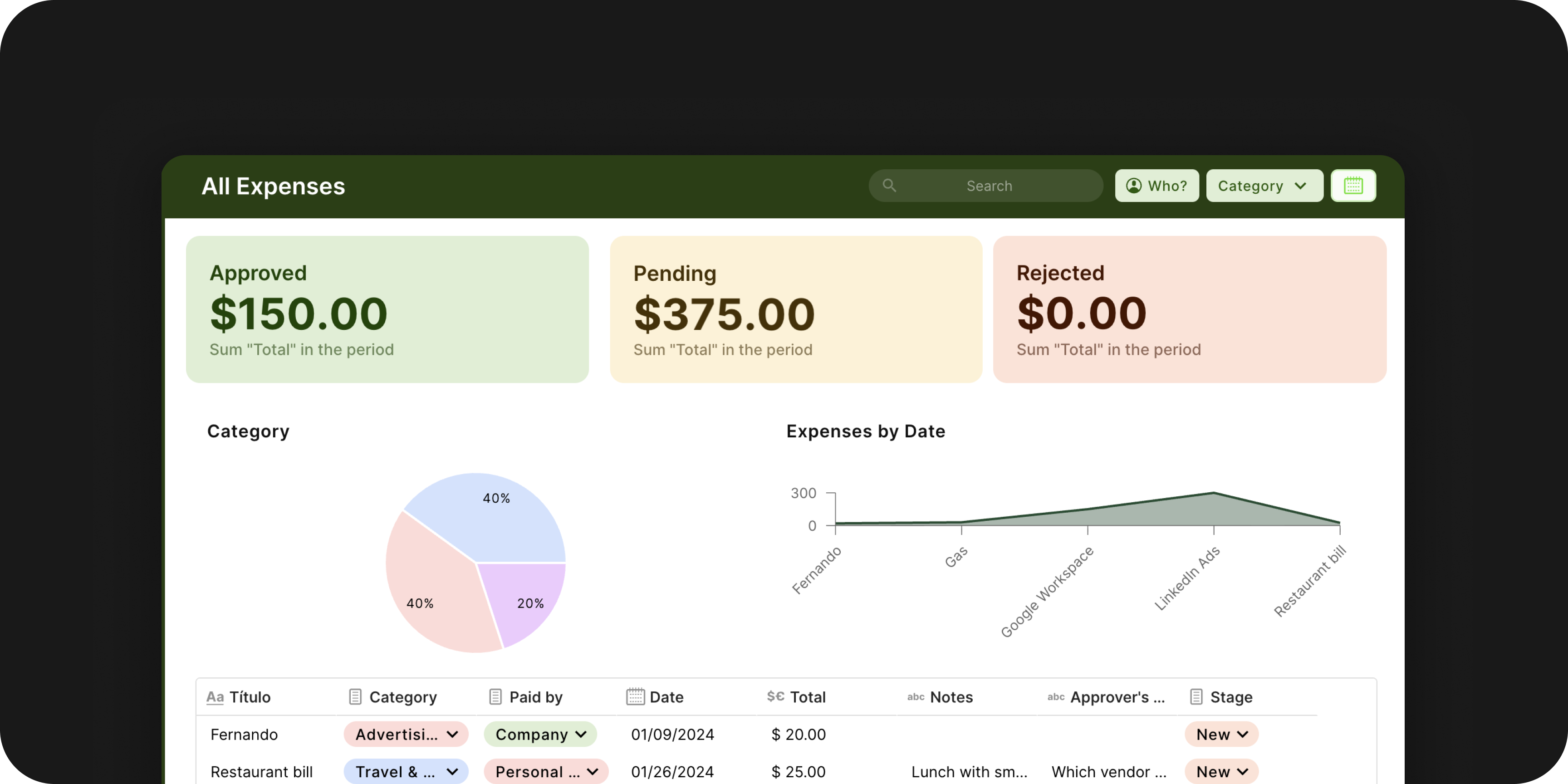Click the person icon in the Who? filter
This screenshot has height=784, width=1568.
tap(1133, 186)
